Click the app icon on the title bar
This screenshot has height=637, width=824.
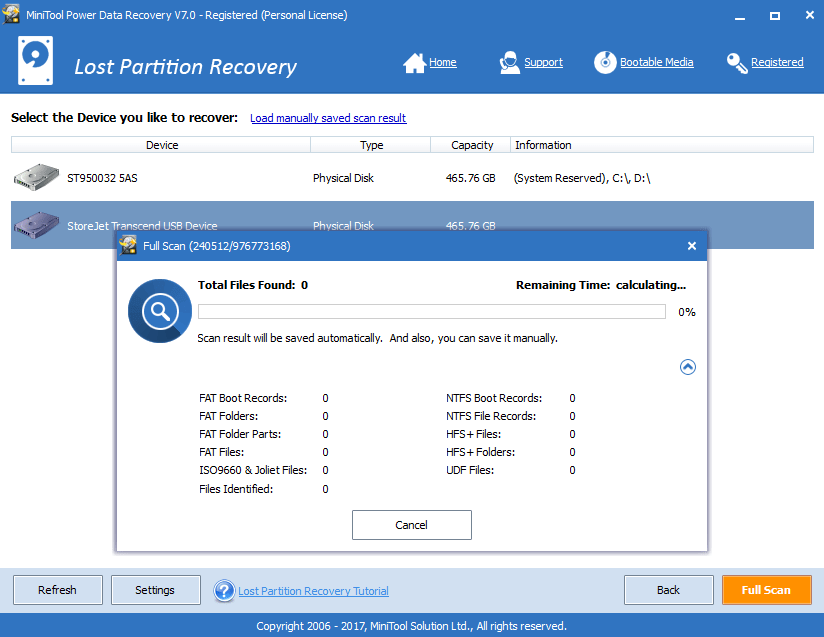[11, 14]
